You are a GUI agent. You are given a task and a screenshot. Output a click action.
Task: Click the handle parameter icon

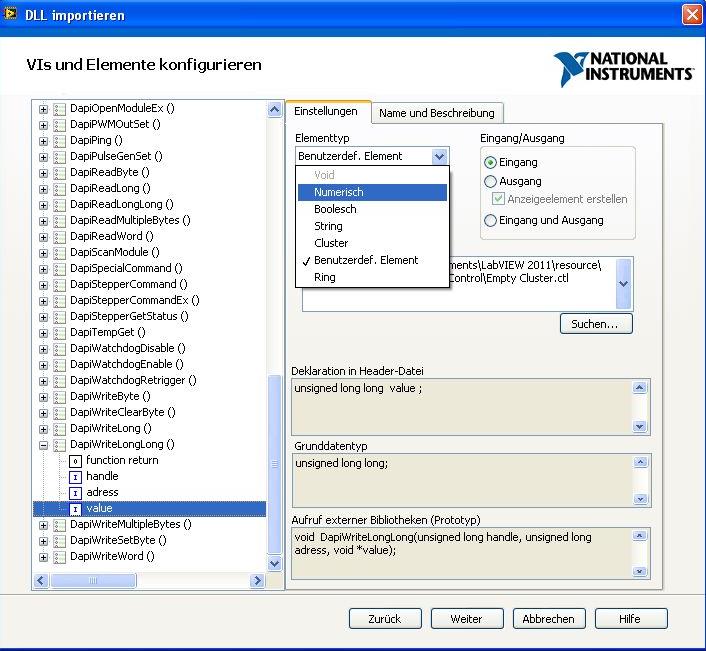75,476
